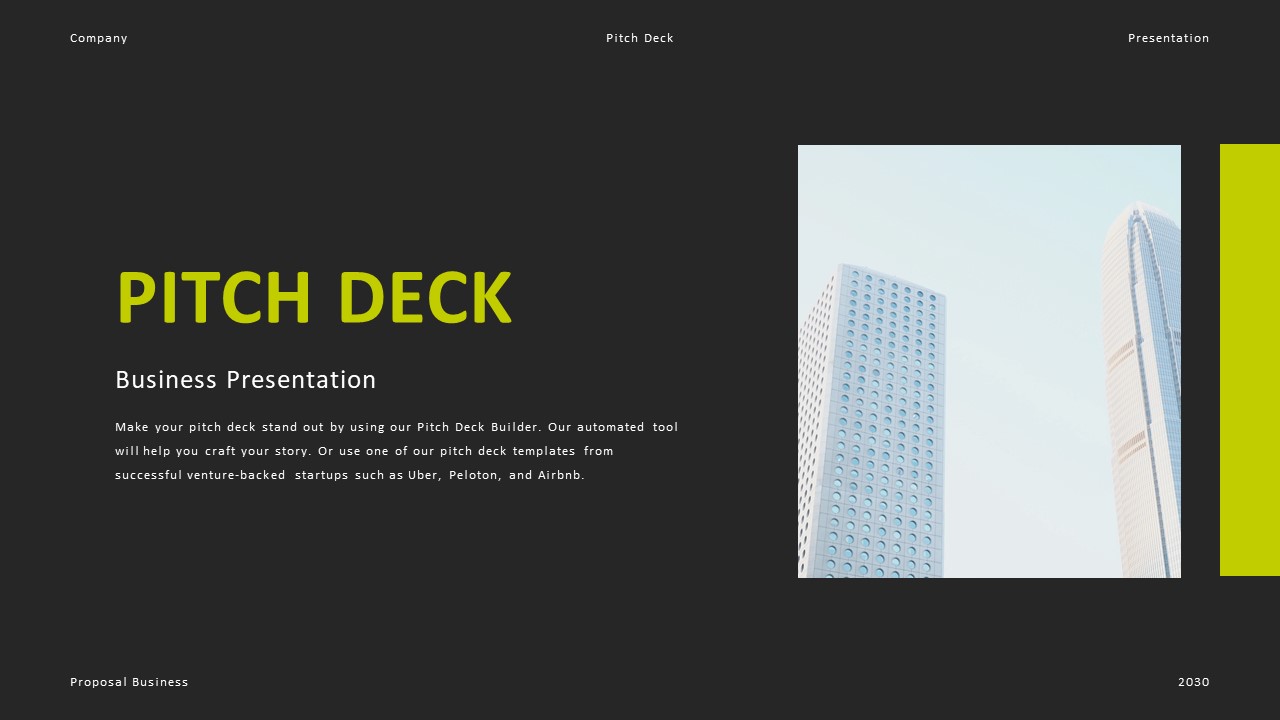Select the Business Presentation subtitle
The width and height of the screenshot is (1280, 720).
246,380
